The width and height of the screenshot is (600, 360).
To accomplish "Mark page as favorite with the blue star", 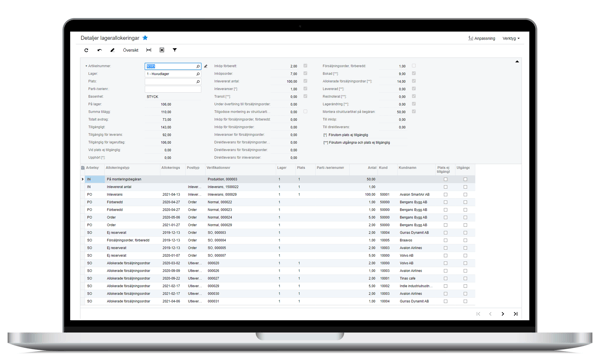I will pos(145,38).
